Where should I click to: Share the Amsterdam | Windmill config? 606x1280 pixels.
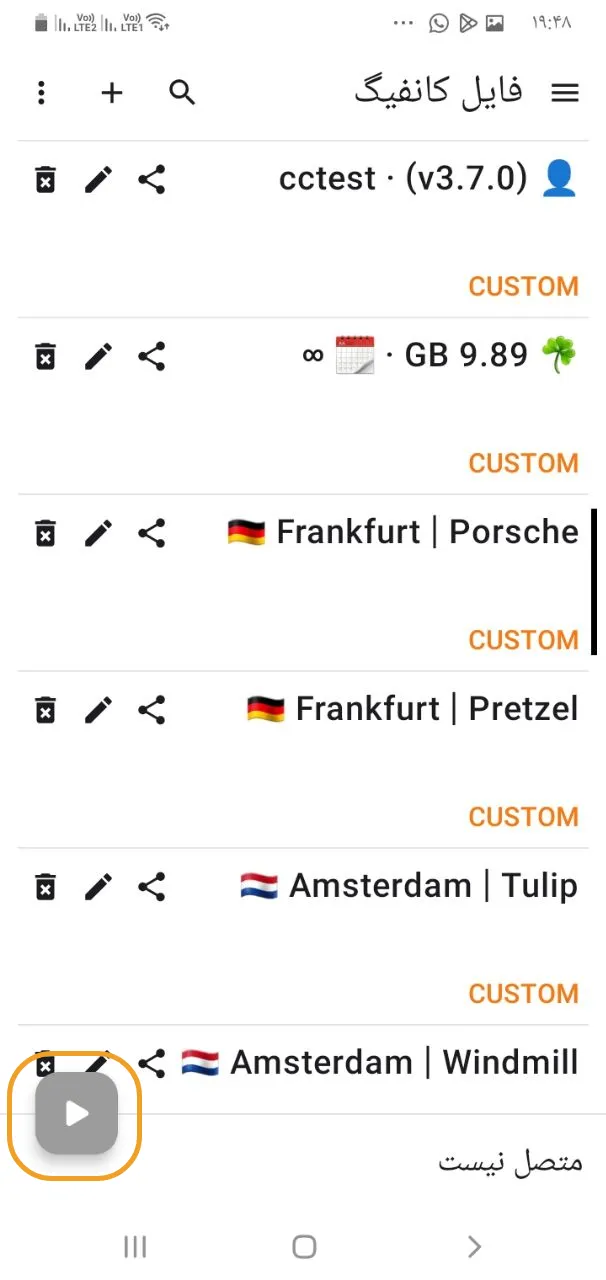pos(151,1063)
